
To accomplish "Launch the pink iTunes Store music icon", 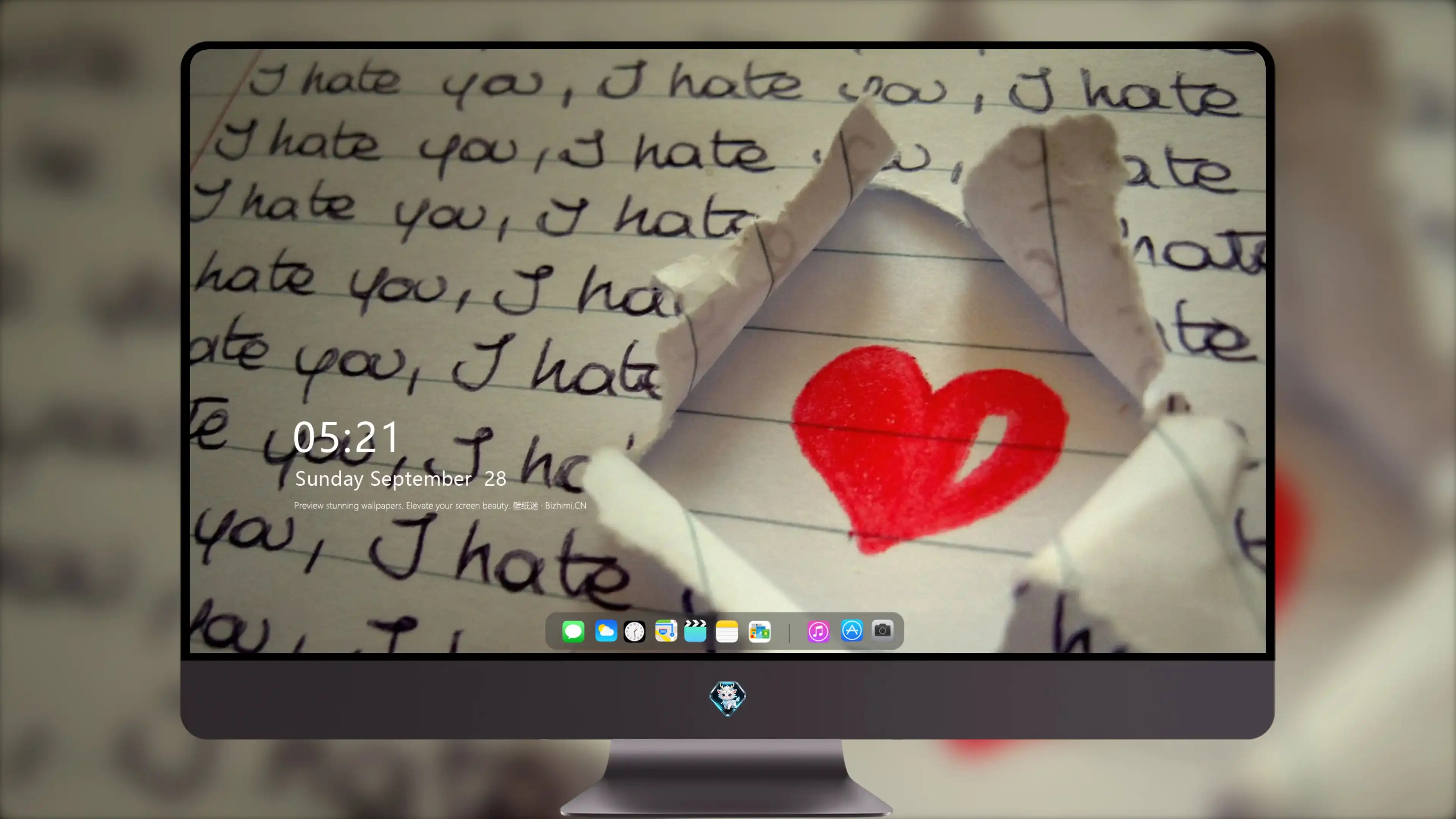I will 818,631.
